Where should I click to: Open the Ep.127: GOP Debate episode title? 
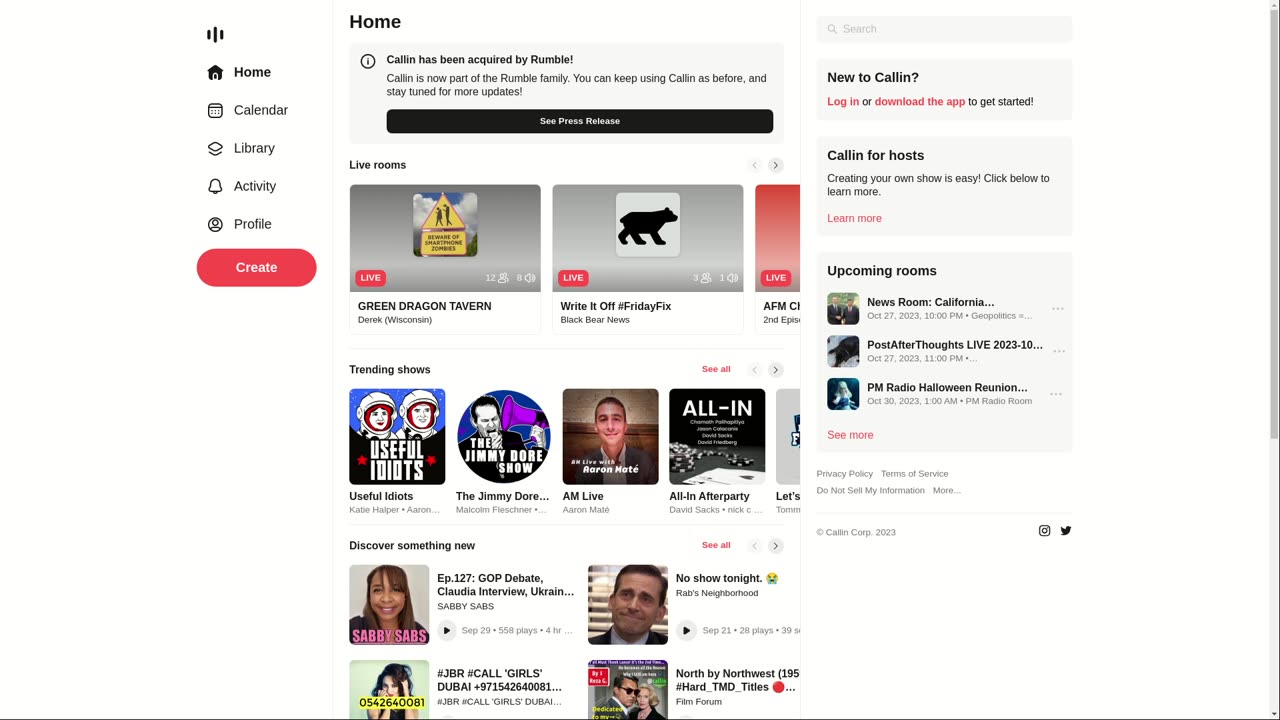pos(506,585)
